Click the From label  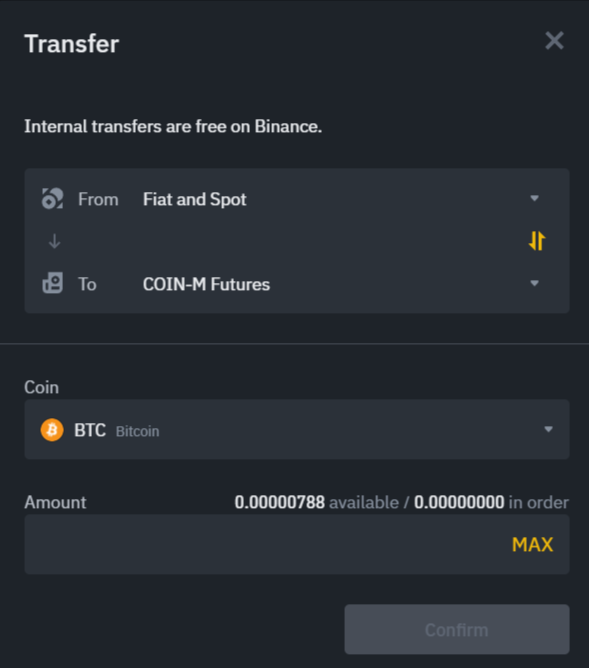click(x=98, y=199)
